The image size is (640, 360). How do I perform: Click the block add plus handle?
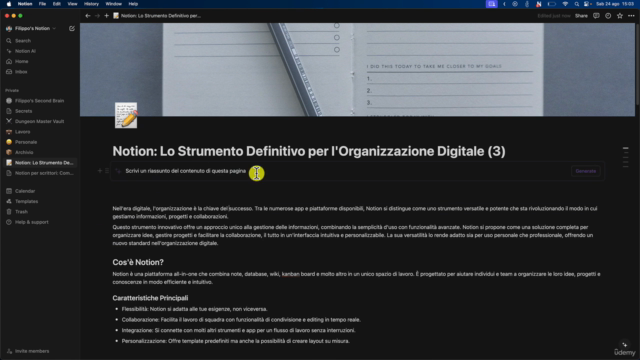click(100, 171)
